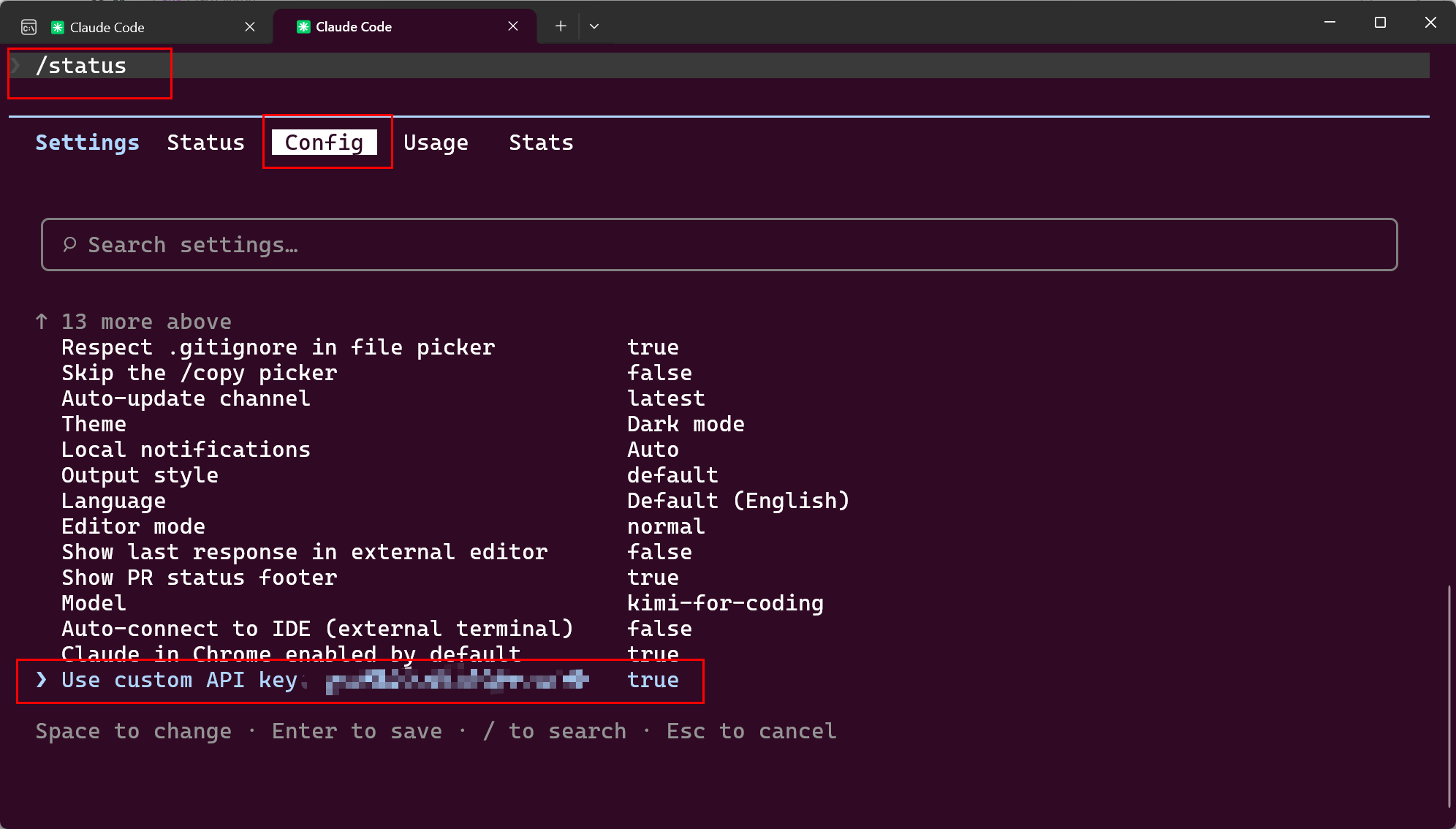Select the Language setting label

pyautogui.click(x=114, y=501)
